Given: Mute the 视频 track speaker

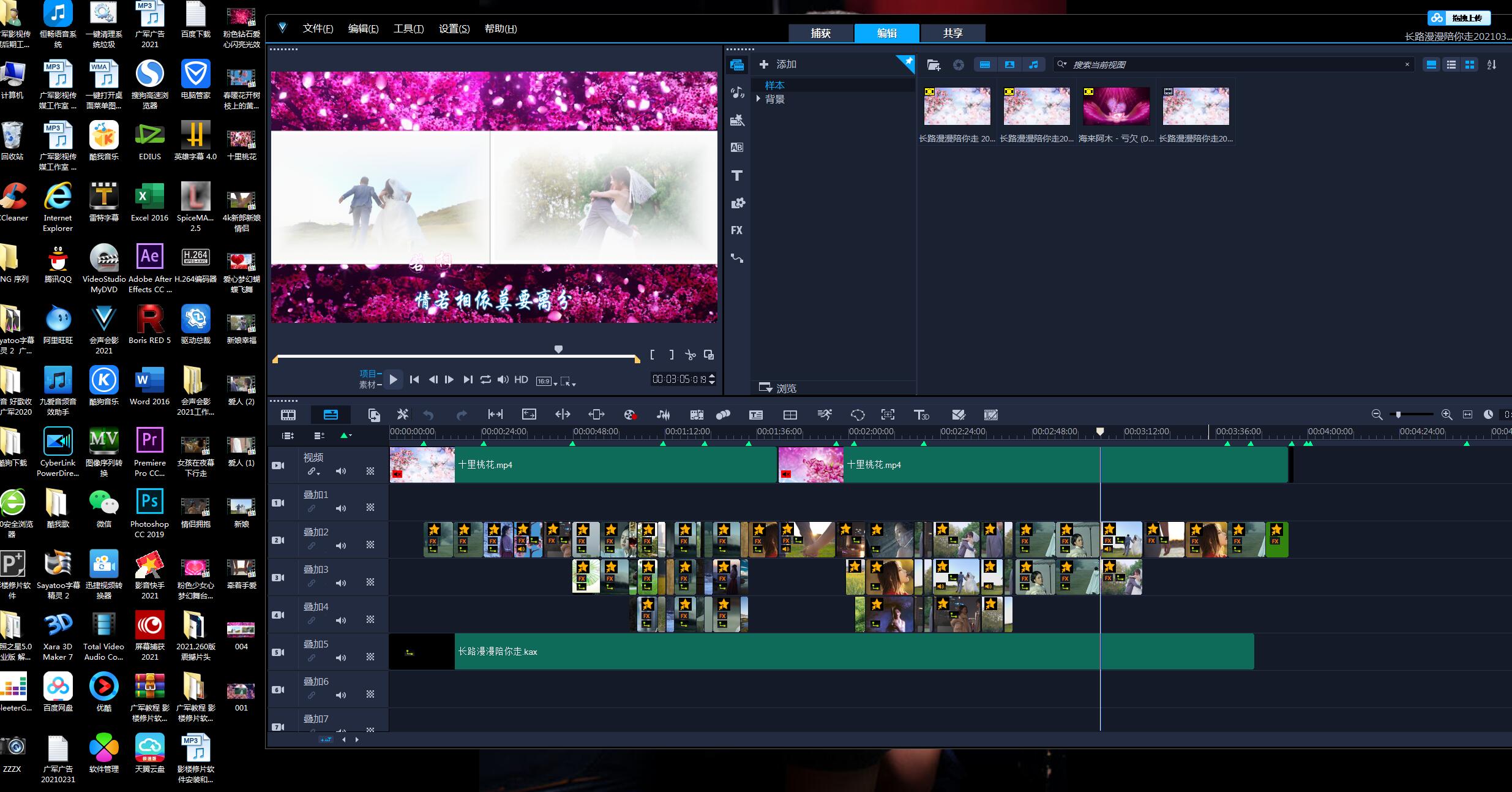Looking at the screenshot, I should [x=341, y=471].
